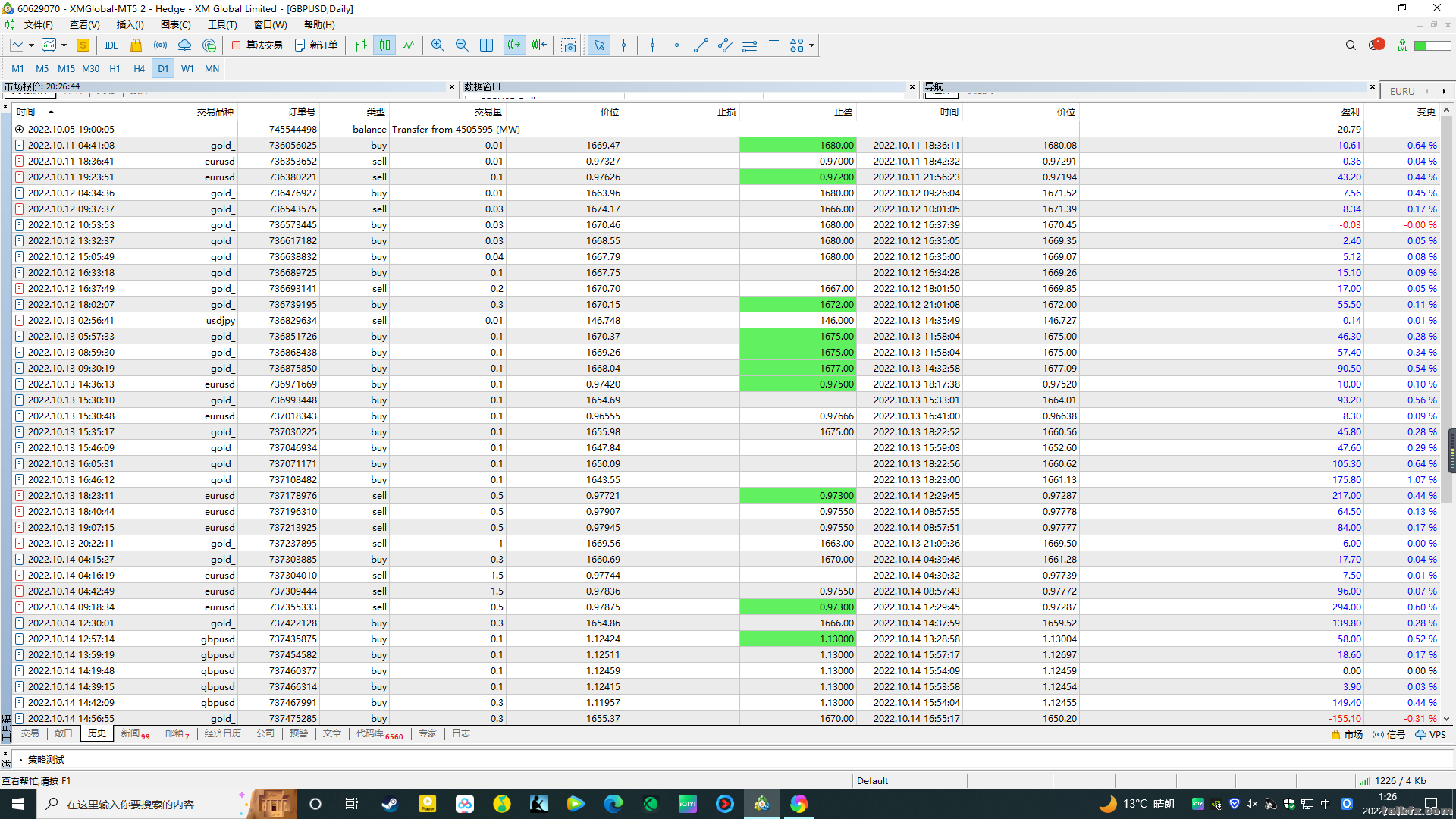1456x819 pixels.
Task: Open Microsoft Edge from the taskbar
Action: [613, 804]
